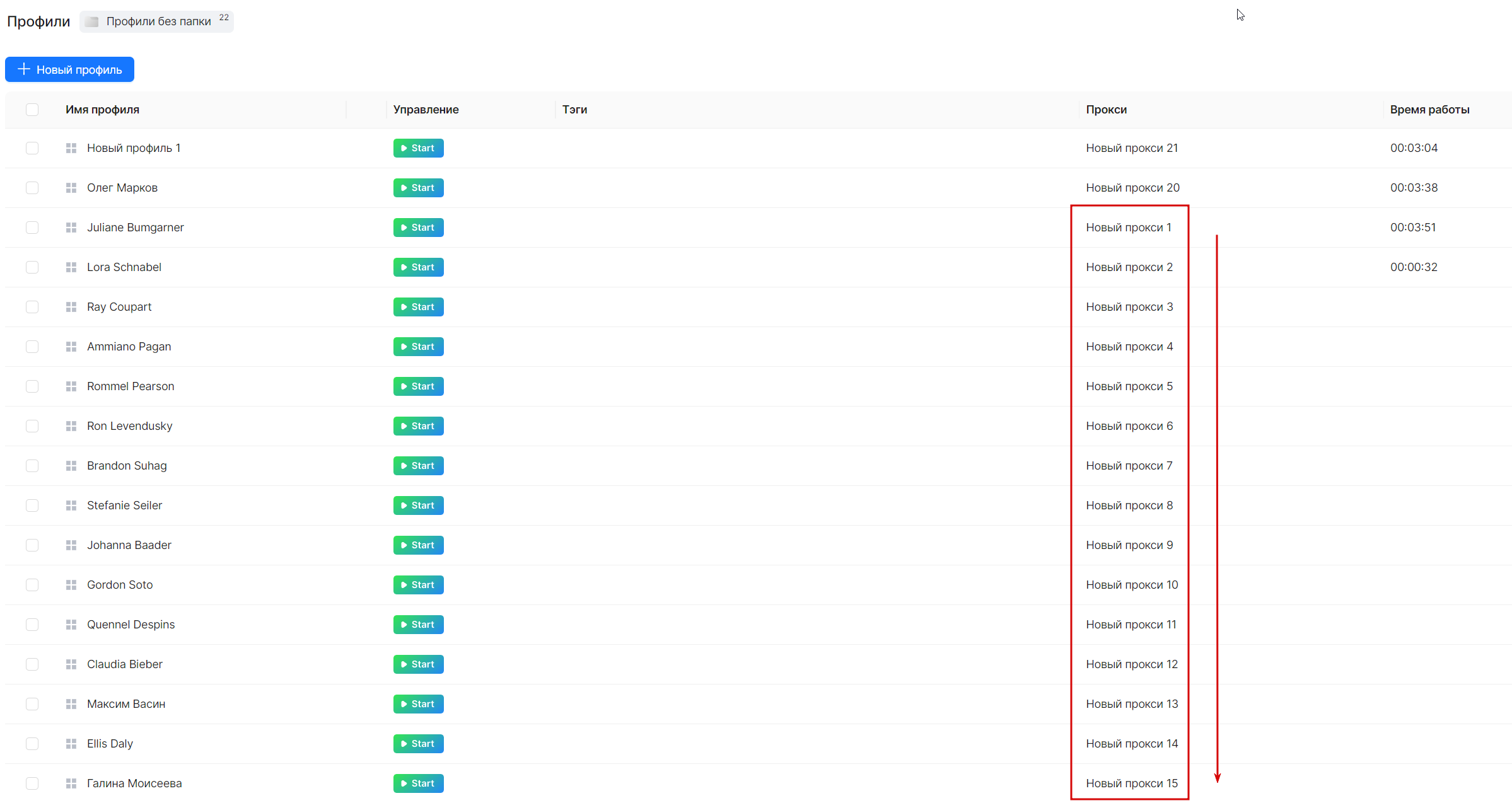
Task: Click the grid icon beside Lora Schnabel
Action: 71,267
